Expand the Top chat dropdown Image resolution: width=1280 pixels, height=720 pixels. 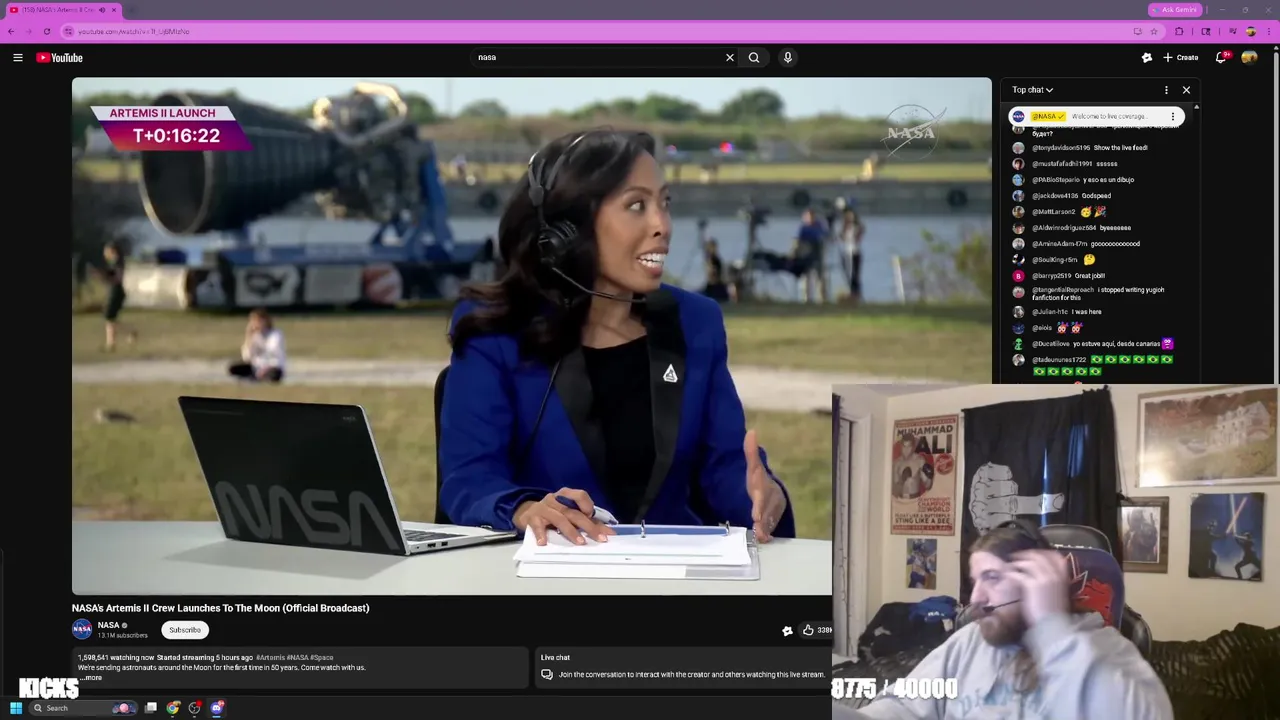tap(1032, 90)
